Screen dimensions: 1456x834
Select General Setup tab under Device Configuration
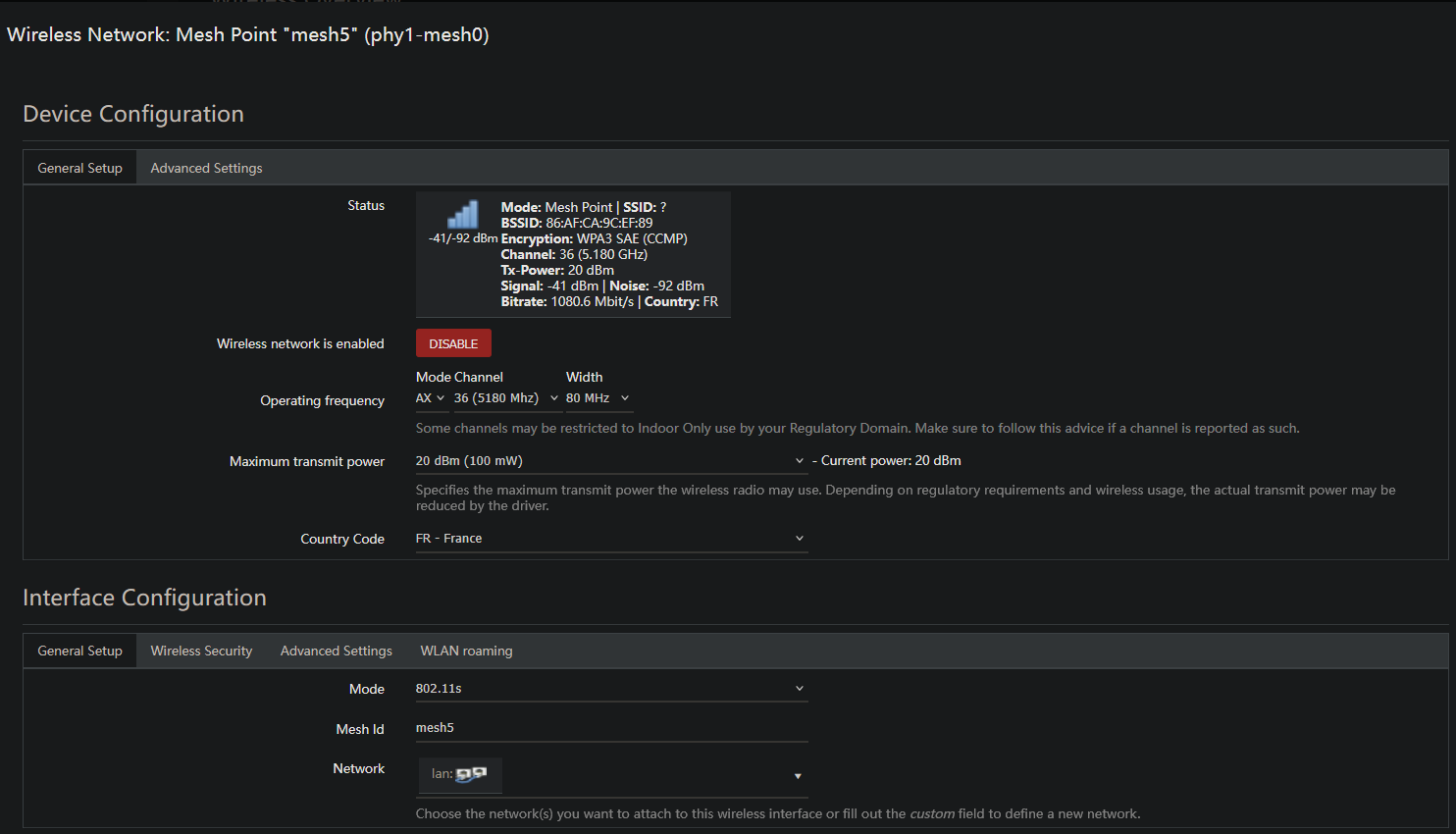click(x=79, y=168)
